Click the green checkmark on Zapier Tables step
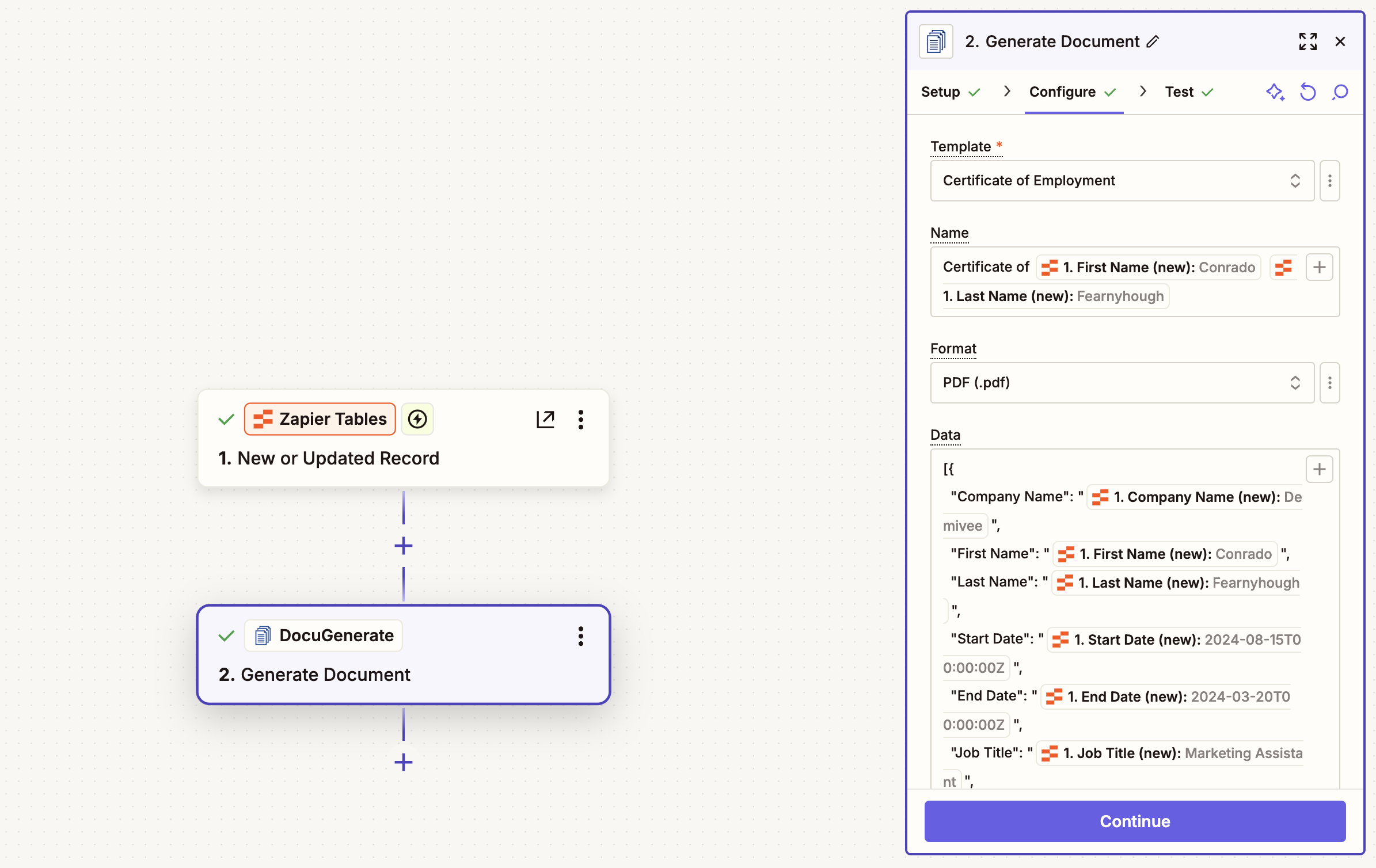Screen dimensions: 1376x868 226,420
